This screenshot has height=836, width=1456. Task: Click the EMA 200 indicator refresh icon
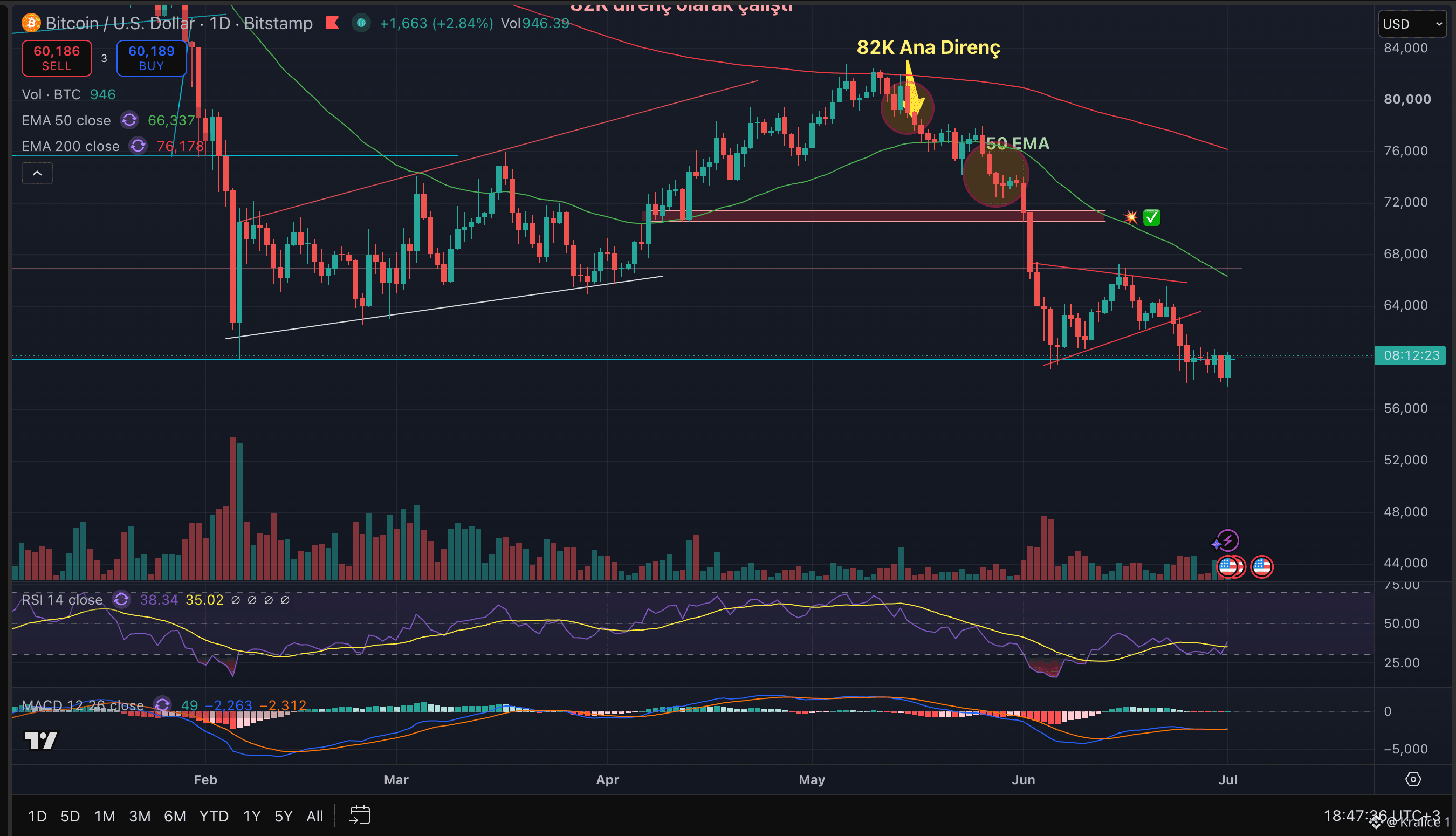click(x=138, y=146)
